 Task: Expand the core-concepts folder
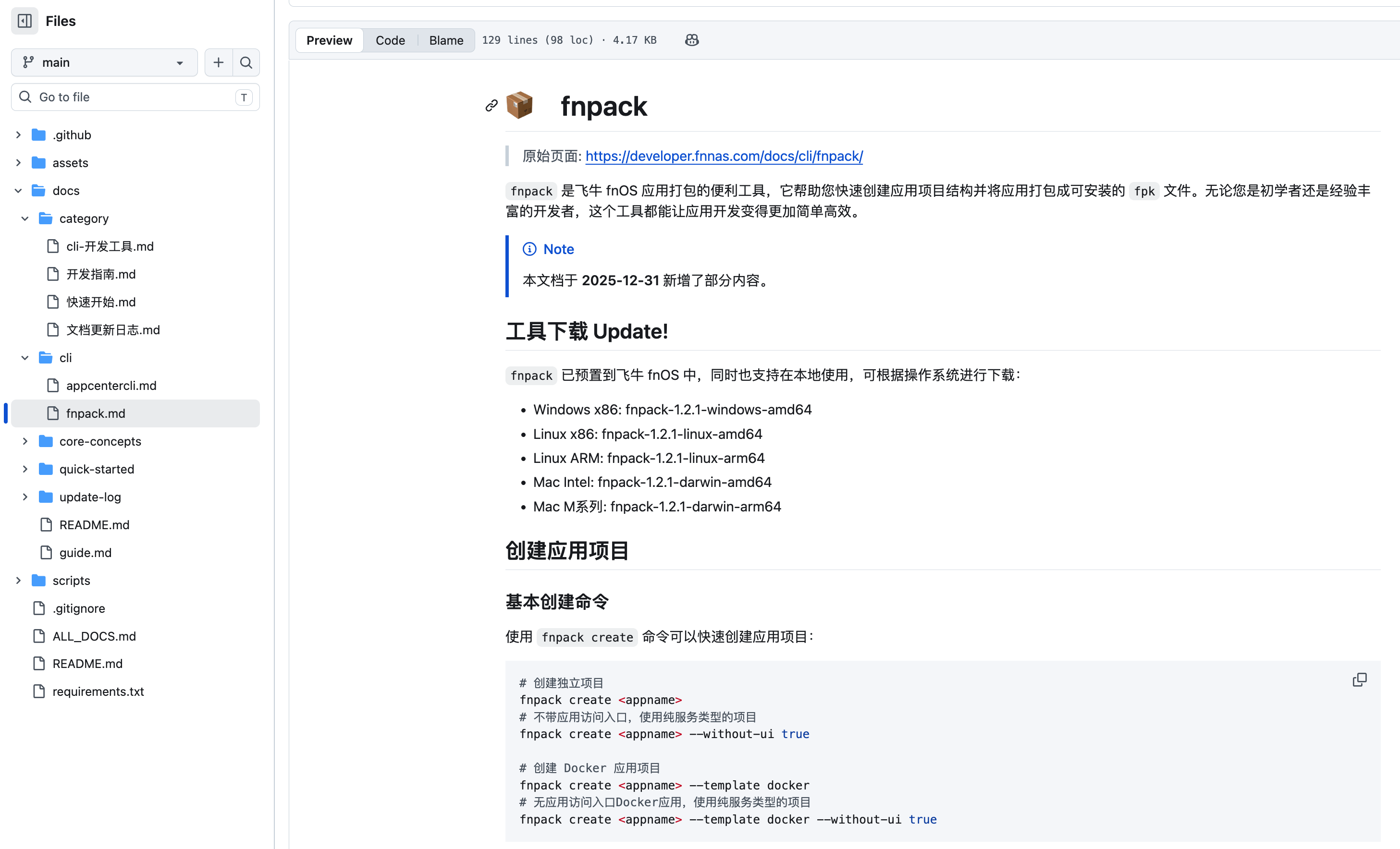25,441
